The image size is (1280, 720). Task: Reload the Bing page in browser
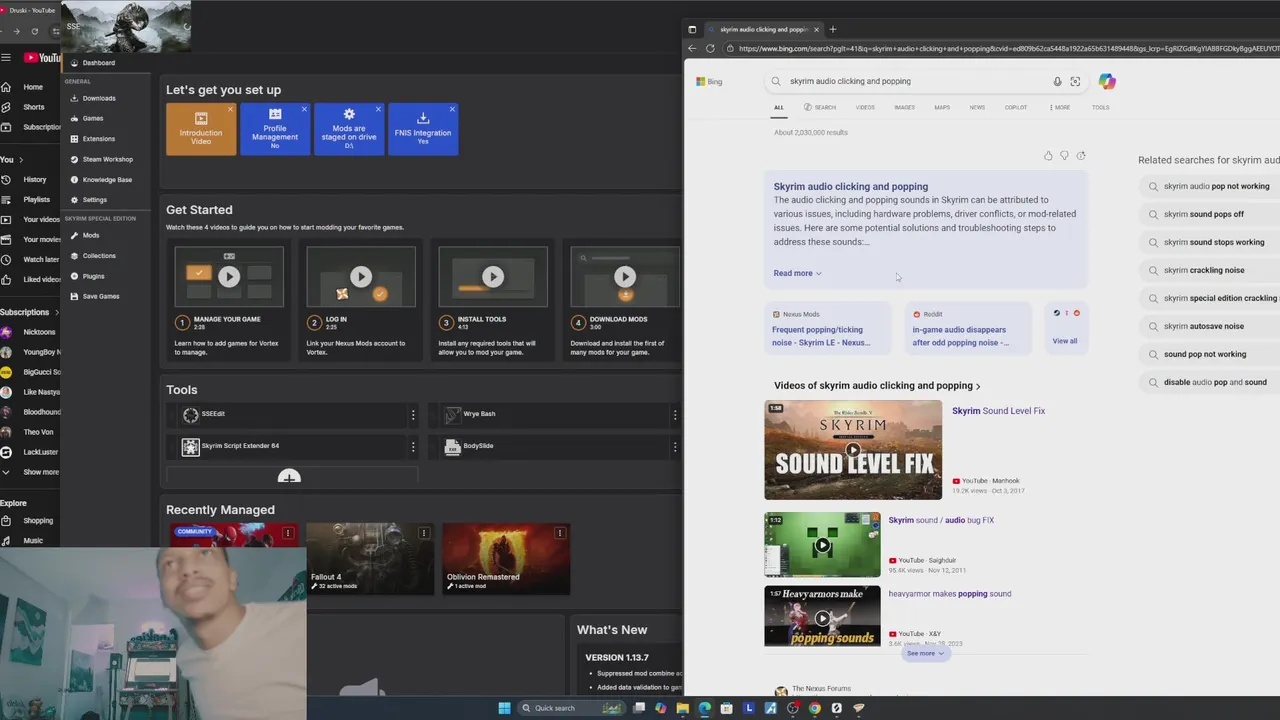tap(710, 48)
